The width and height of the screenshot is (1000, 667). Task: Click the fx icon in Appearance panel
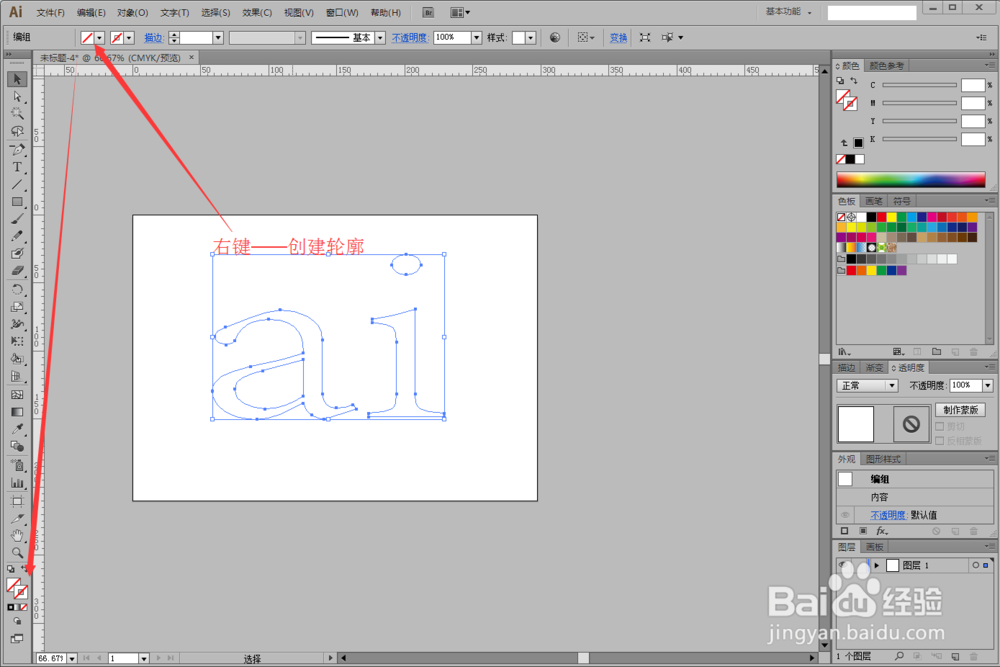(x=881, y=531)
